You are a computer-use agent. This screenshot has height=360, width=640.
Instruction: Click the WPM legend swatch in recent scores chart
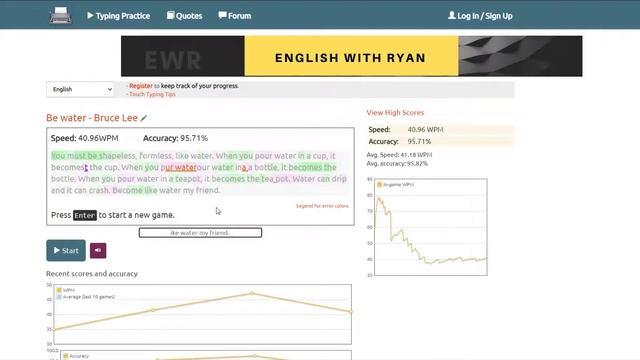59,290
